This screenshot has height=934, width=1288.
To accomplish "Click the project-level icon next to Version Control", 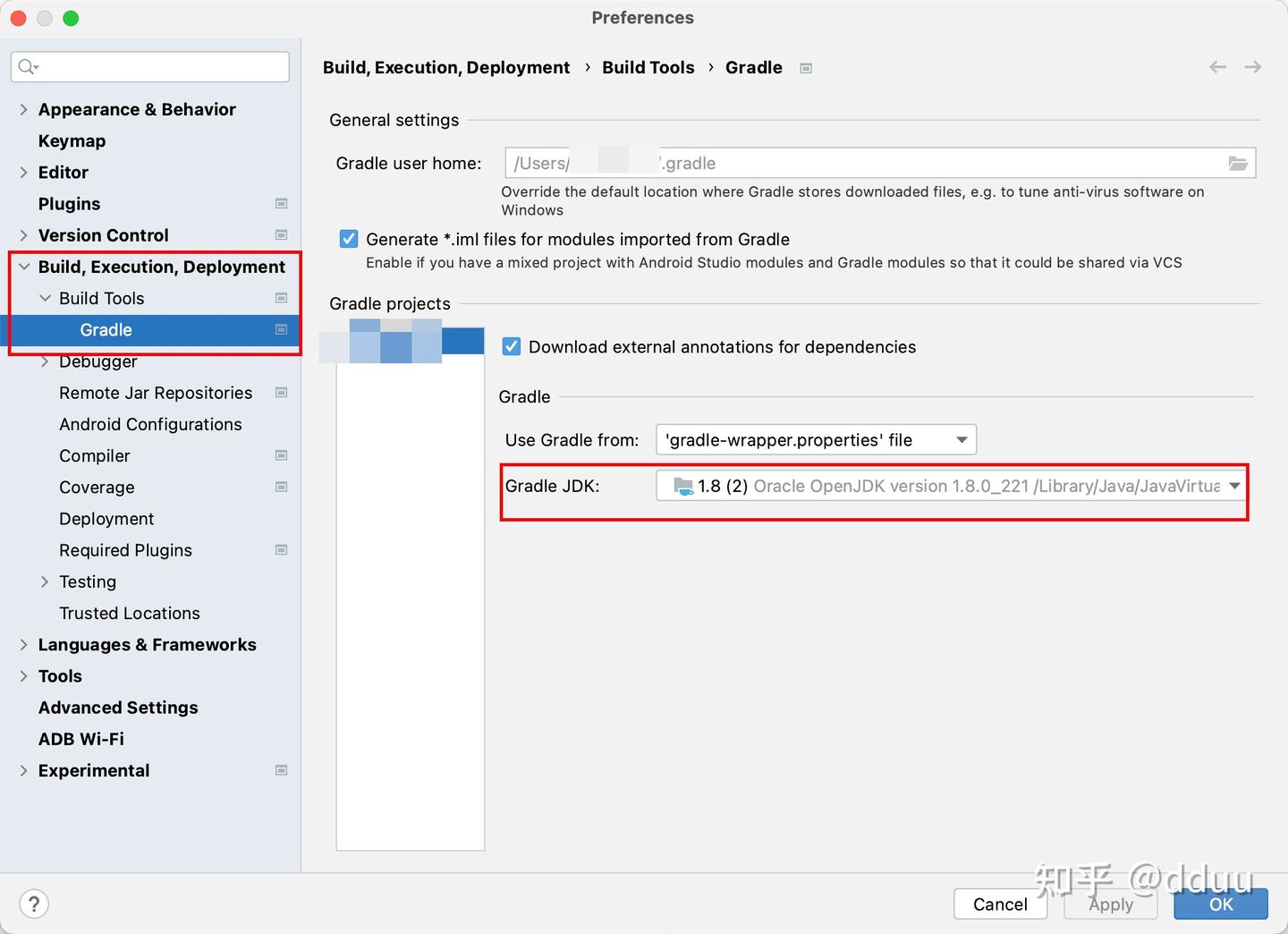I will click(x=281, y=235).
